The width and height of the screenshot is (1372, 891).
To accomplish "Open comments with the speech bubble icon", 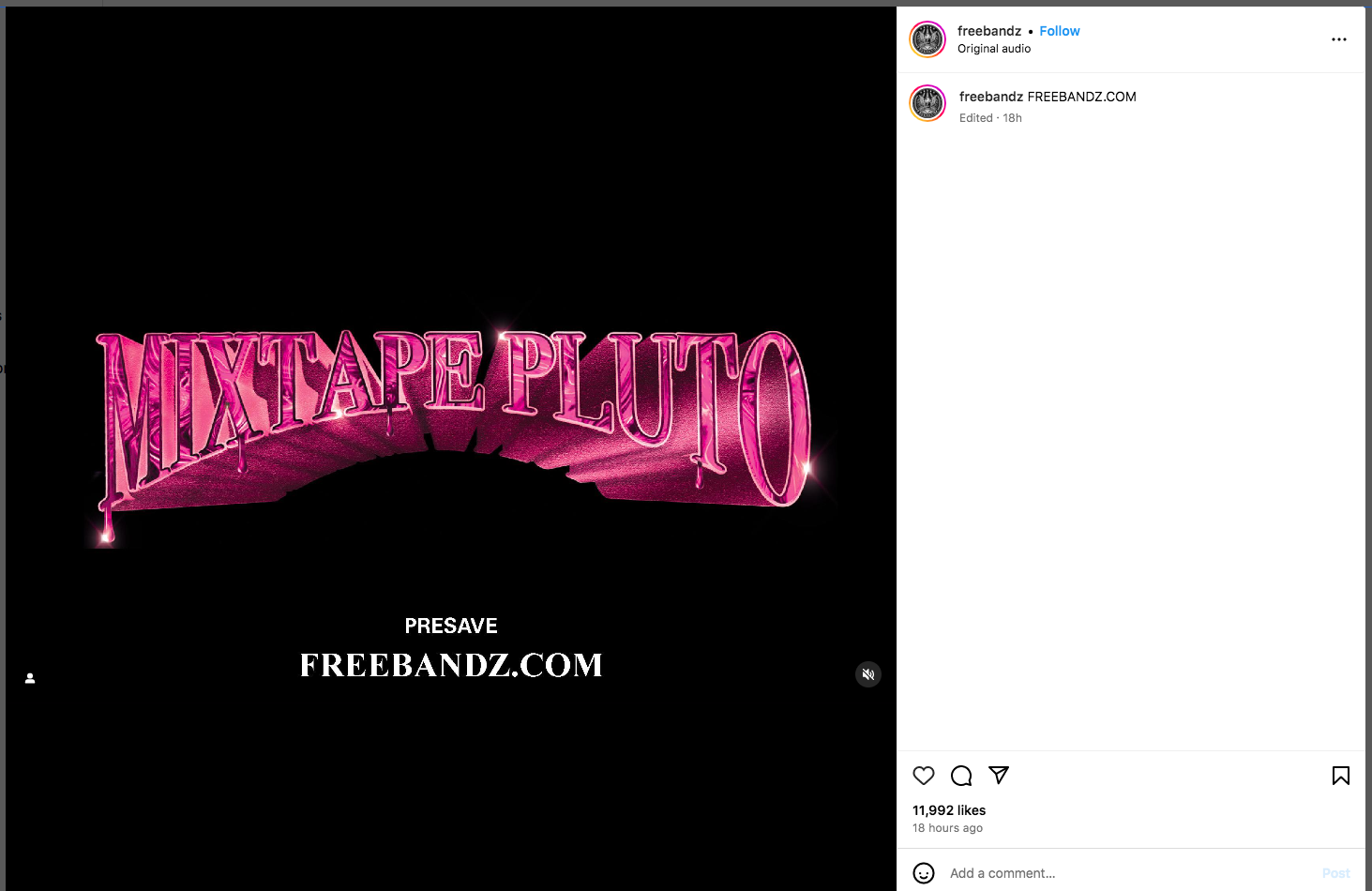I will (961, 776).
